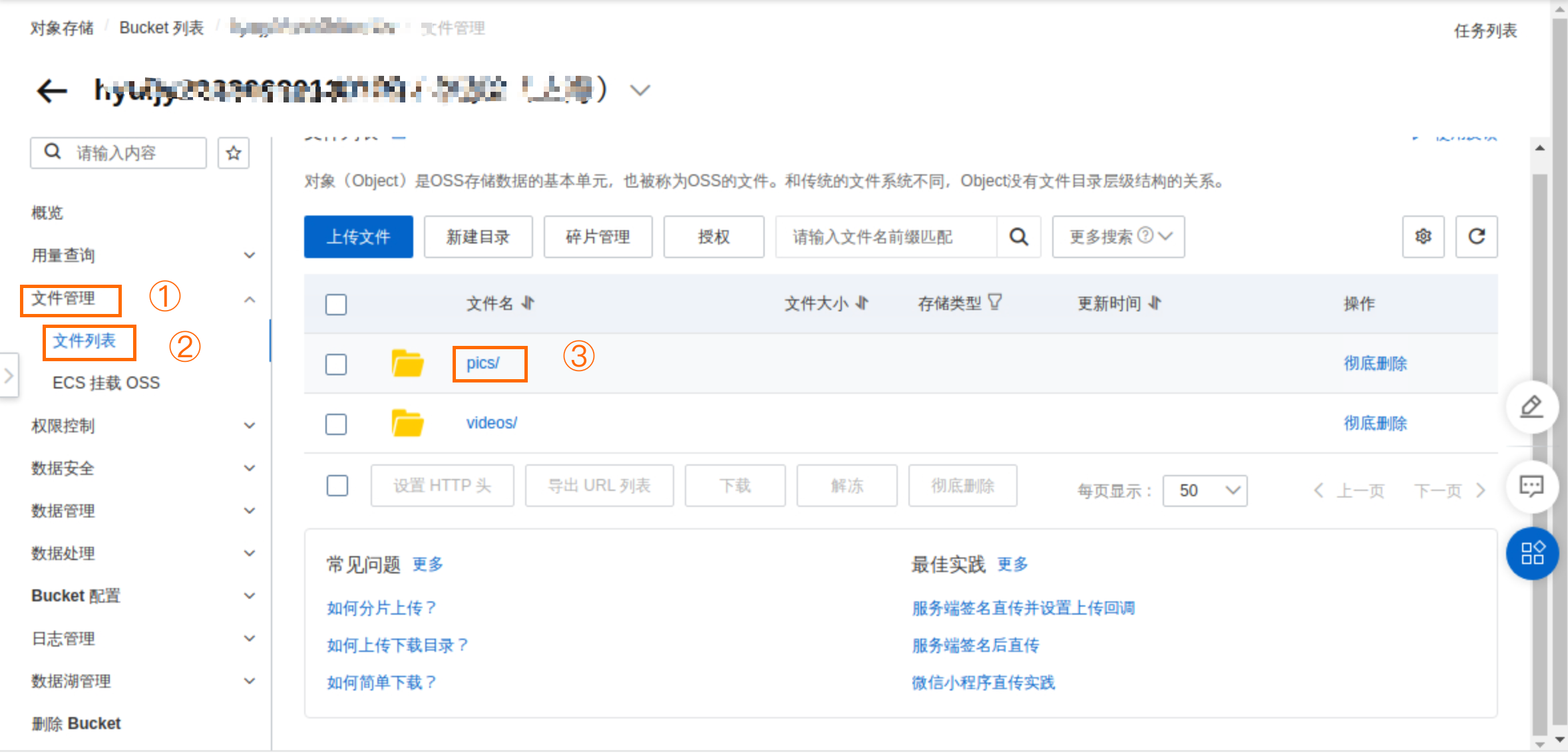Screen dimensions: 1568x753
Task: Open column settings gear icon
Action: click(1423, 237)
